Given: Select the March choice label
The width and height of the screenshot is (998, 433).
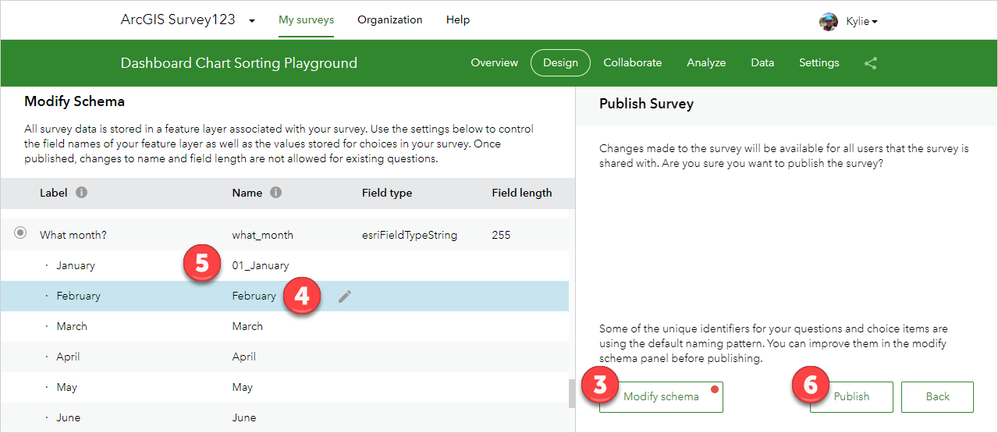Looking at the screenshot, I should 72,326.
